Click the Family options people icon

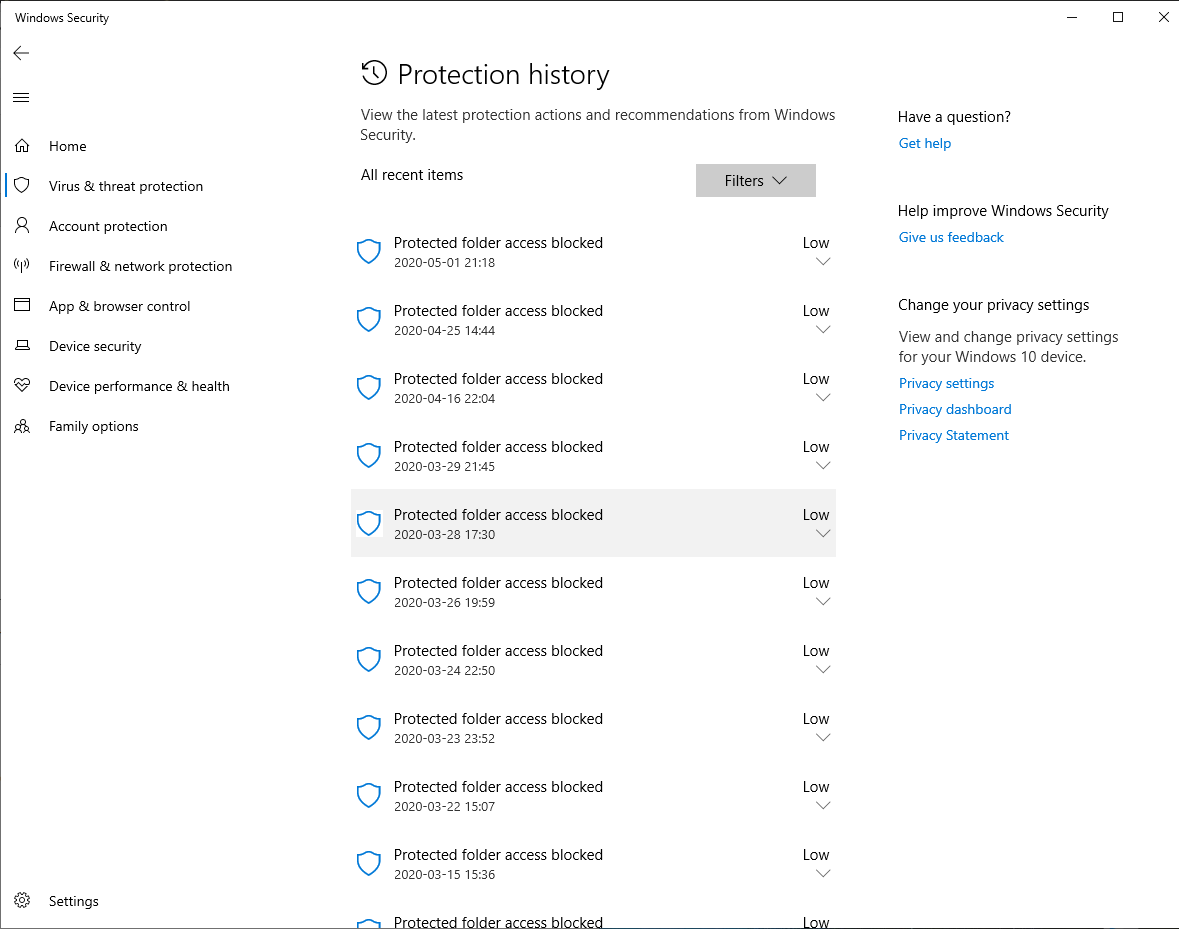pos(22,426)
